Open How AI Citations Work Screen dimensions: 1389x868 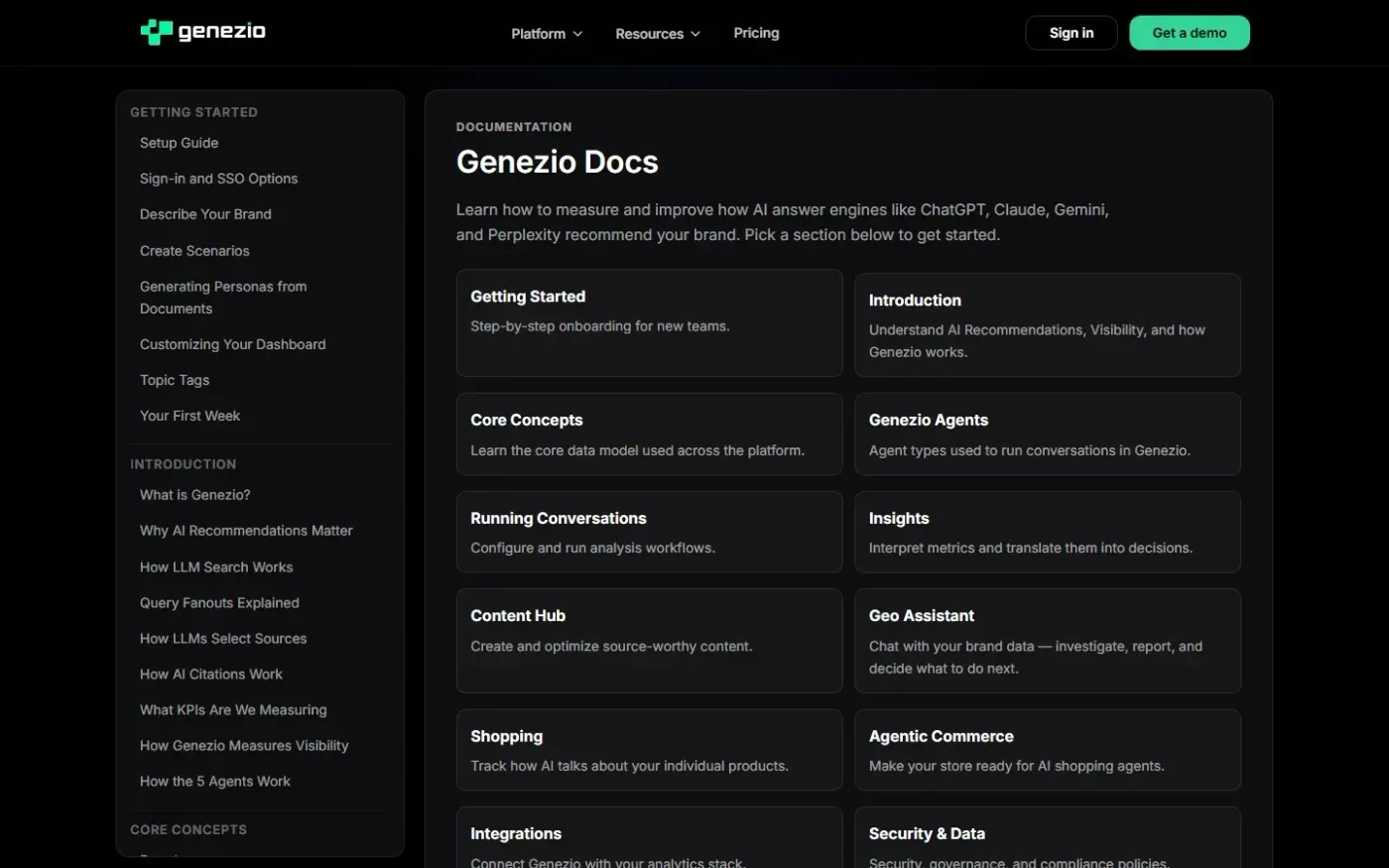[211, 675]
